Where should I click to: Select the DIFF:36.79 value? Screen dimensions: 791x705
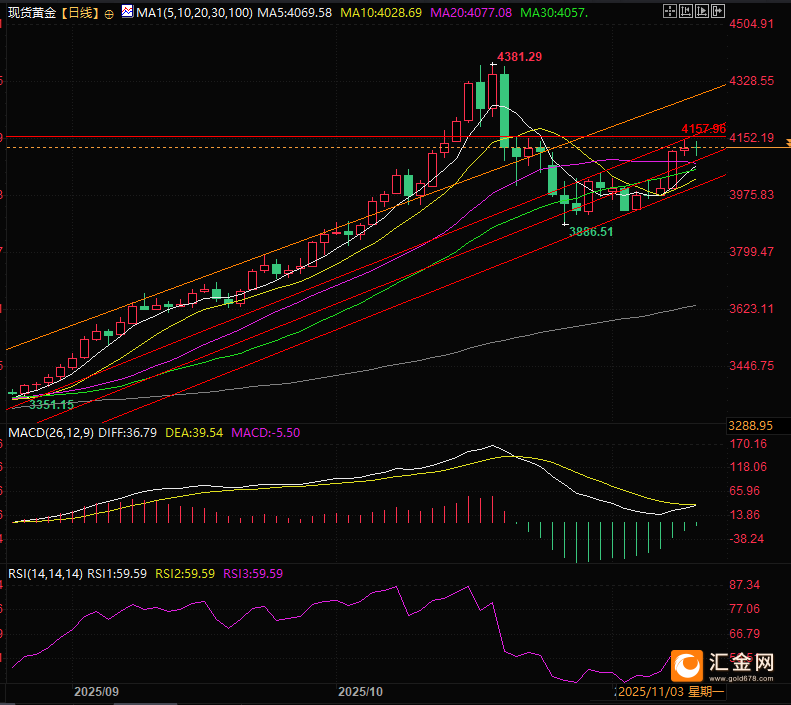[128, 433]
